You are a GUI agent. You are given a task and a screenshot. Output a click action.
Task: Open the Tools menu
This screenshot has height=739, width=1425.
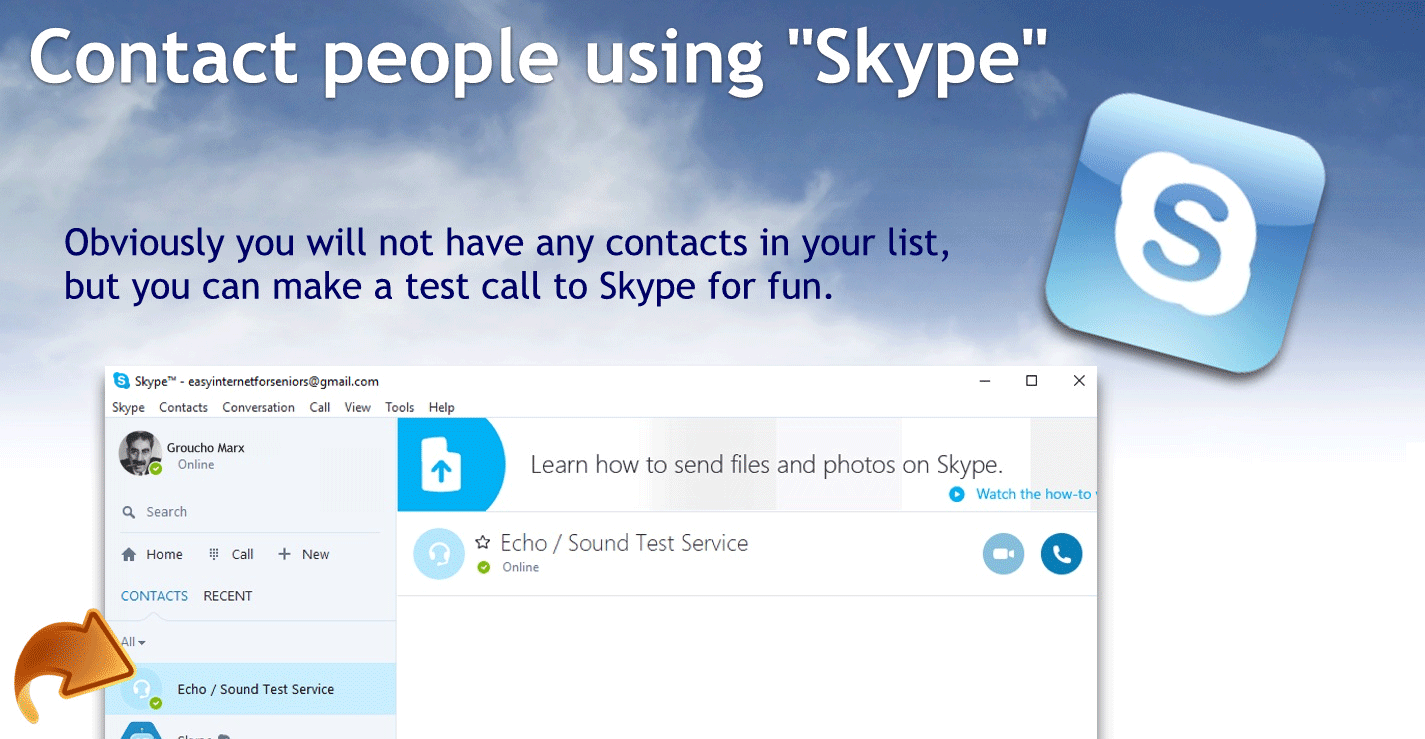tap(400, 407)
